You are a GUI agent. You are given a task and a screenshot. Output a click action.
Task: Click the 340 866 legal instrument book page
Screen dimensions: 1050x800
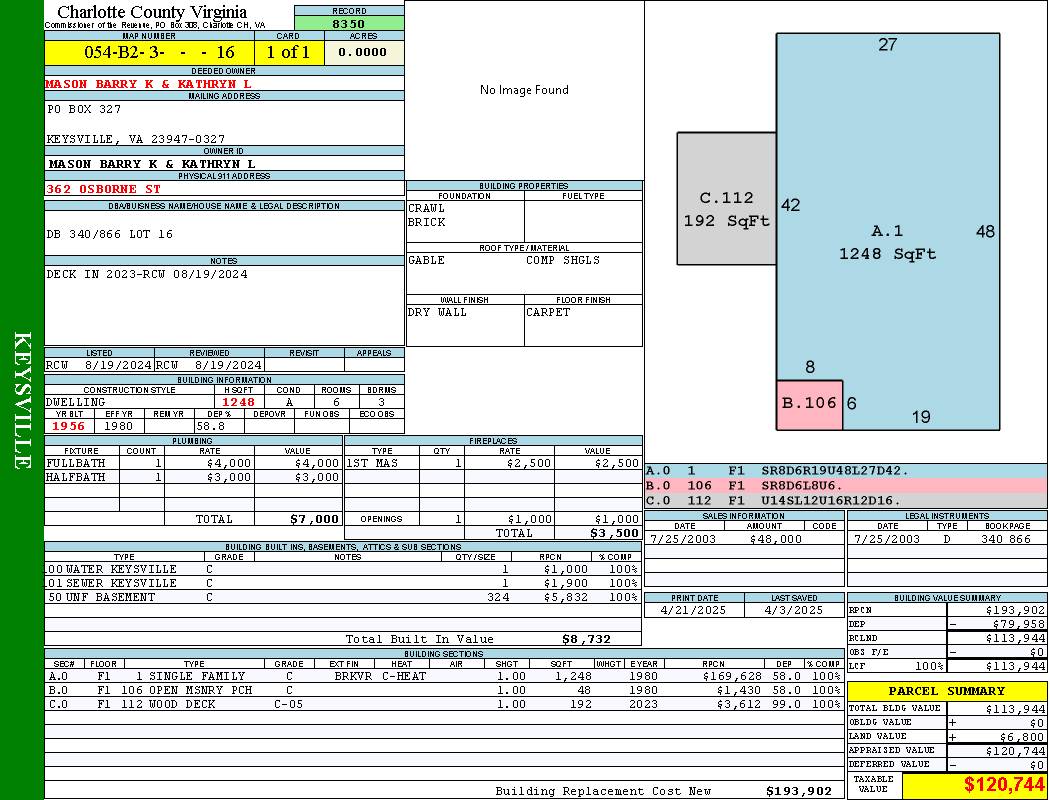(1005, 539)
